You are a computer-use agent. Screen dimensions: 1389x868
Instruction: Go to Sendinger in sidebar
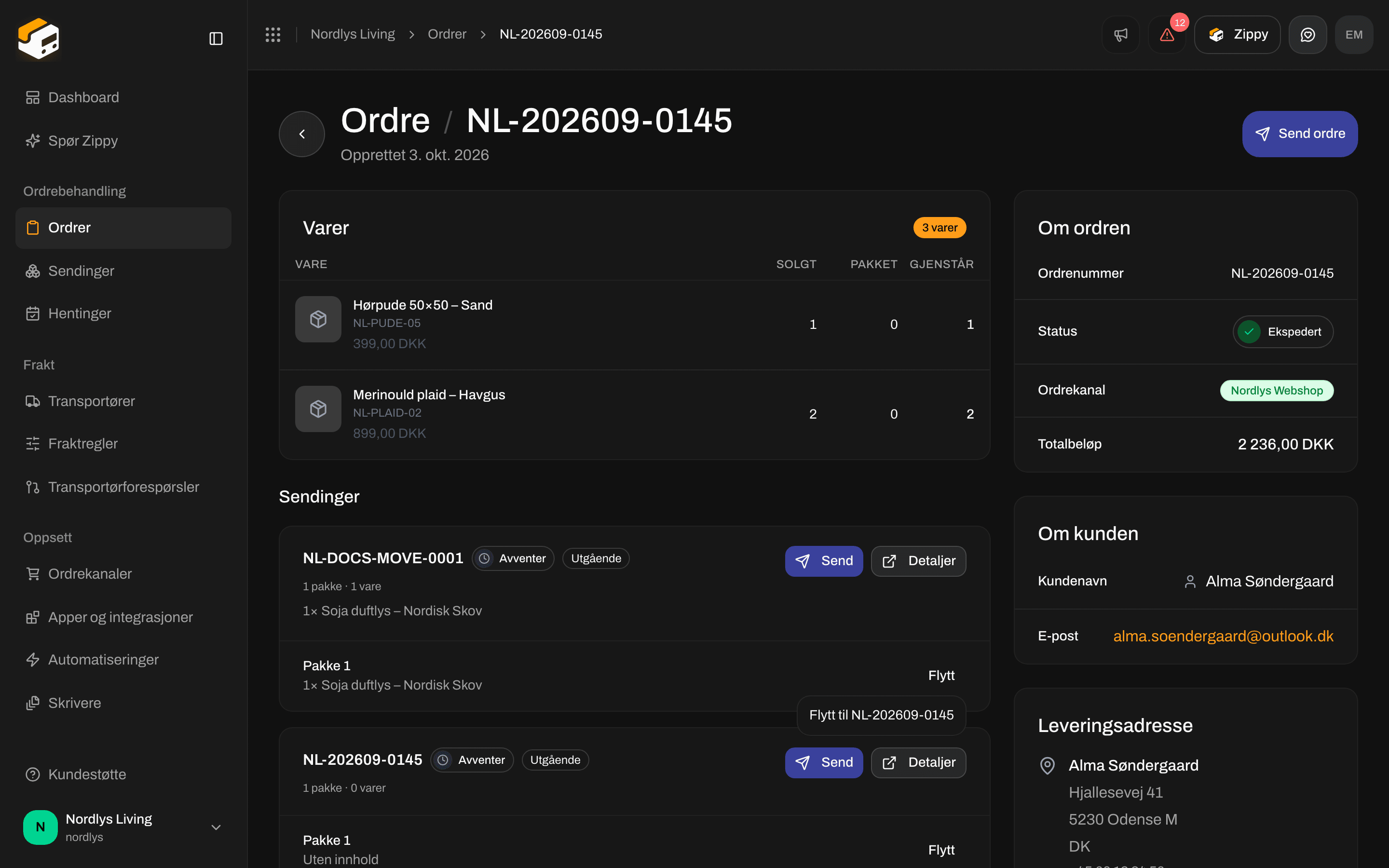click(123, 271)
